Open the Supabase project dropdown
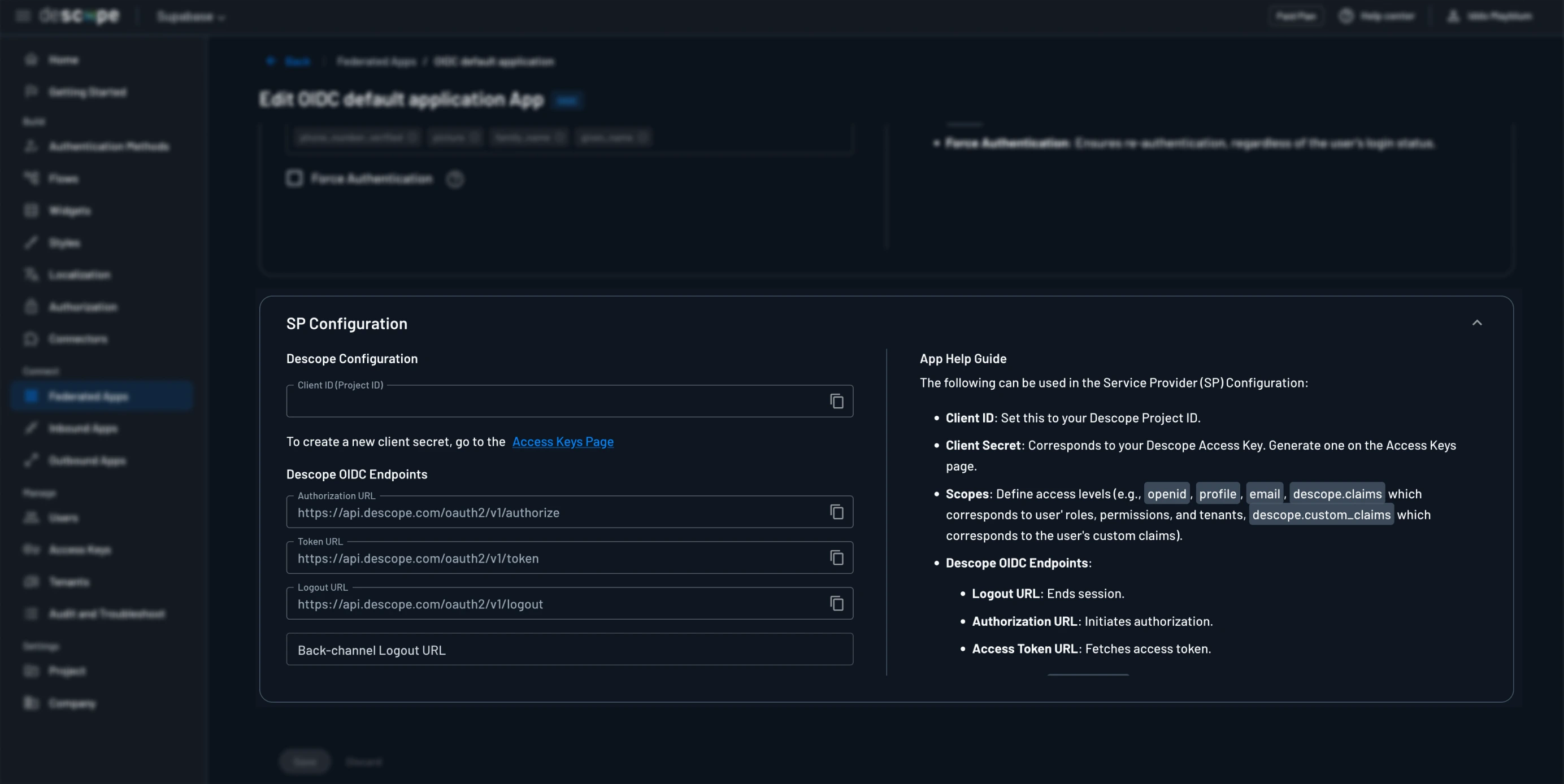The height and width of the screenshot is (784, 1564). [x=189, y=16]
